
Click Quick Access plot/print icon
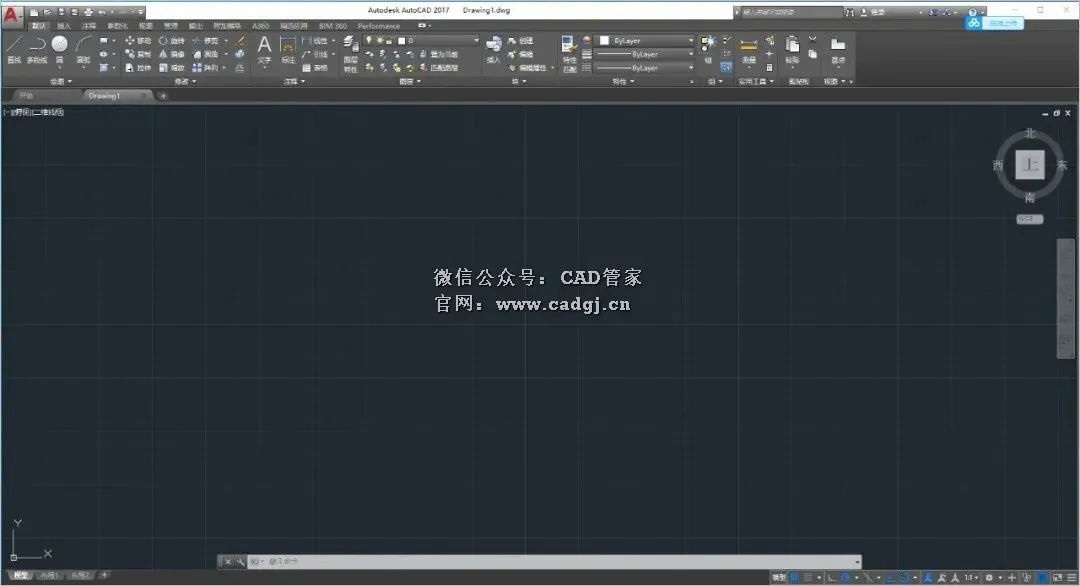pyautogui.click(x=87, y=12)
